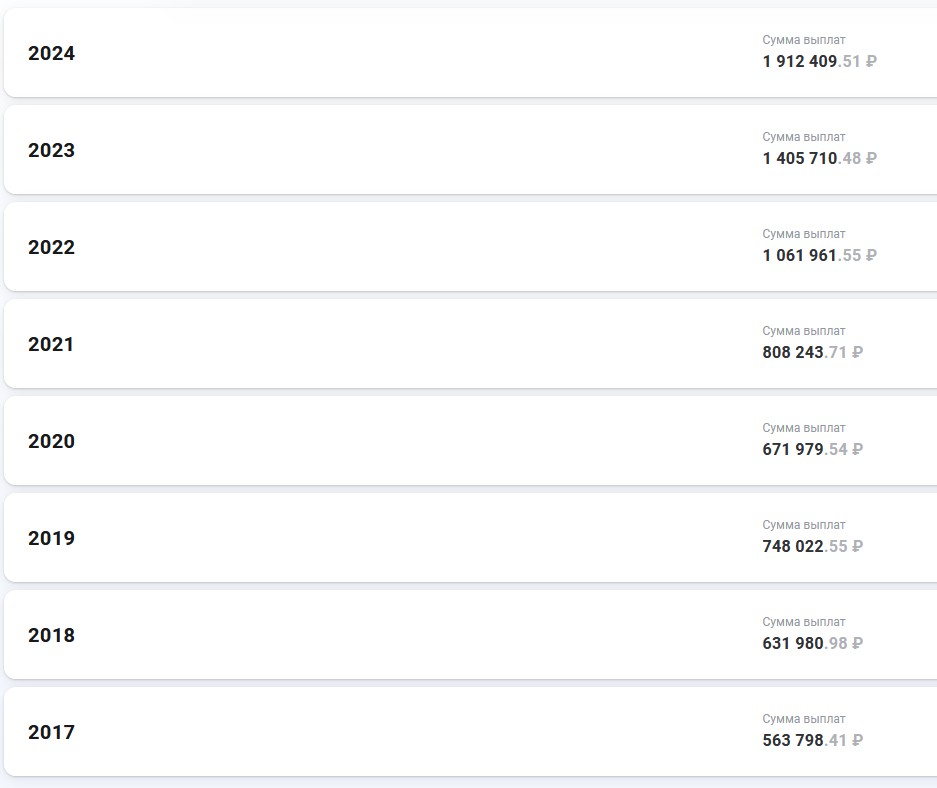Screen dimensions: 937x788
Task: Click the 1 405 710.48 ₽ amount
Action: (x=819, y=158)
